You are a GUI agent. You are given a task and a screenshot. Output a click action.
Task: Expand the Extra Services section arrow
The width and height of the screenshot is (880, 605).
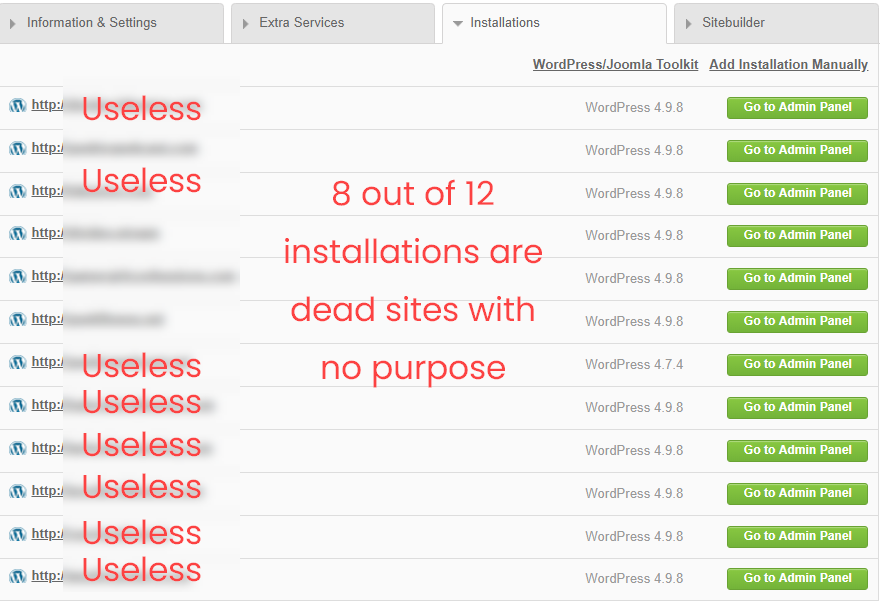(244, 23)
